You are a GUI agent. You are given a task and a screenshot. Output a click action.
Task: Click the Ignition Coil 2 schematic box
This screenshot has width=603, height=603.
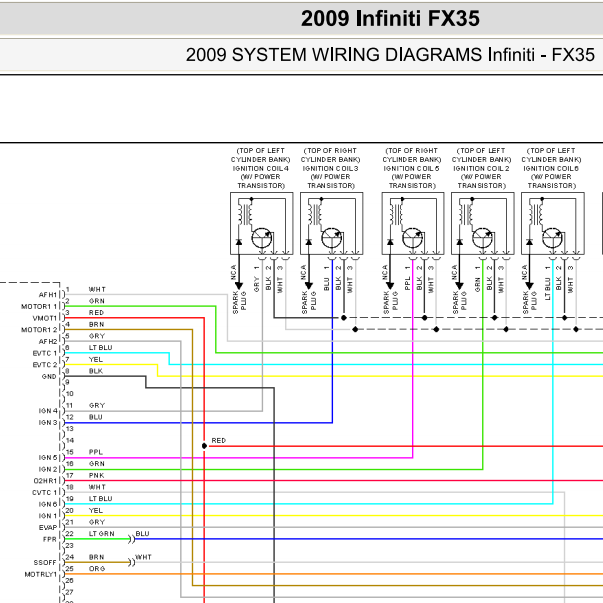(x=483, y=223)
